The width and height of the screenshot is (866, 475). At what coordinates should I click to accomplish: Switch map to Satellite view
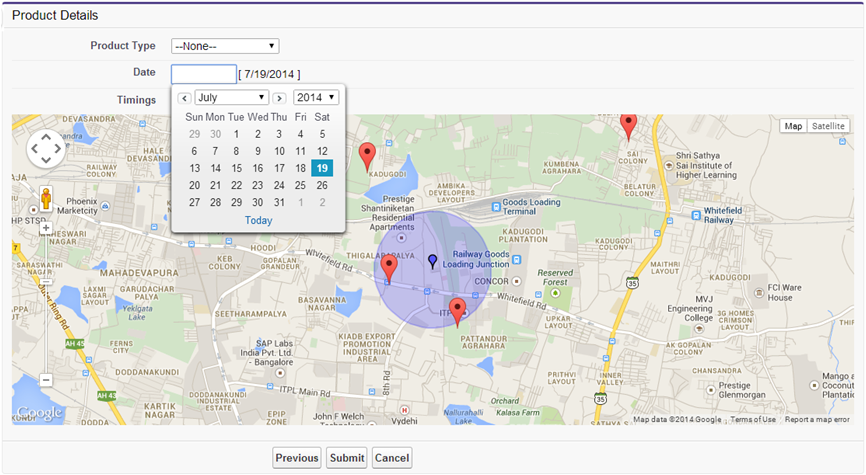coord(828,126)
